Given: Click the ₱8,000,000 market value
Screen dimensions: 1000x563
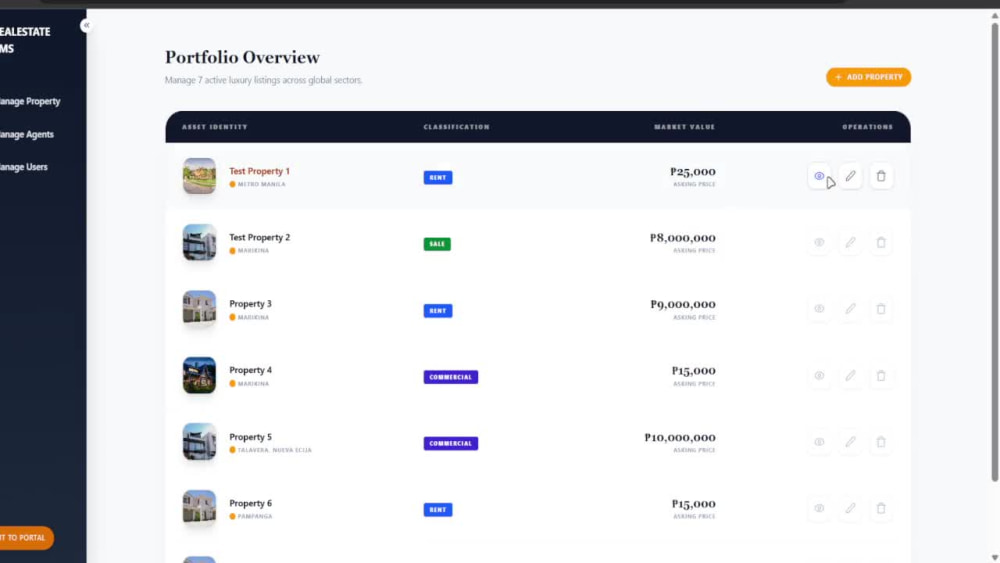Looking at the screenshot, I should click(682, 238).
